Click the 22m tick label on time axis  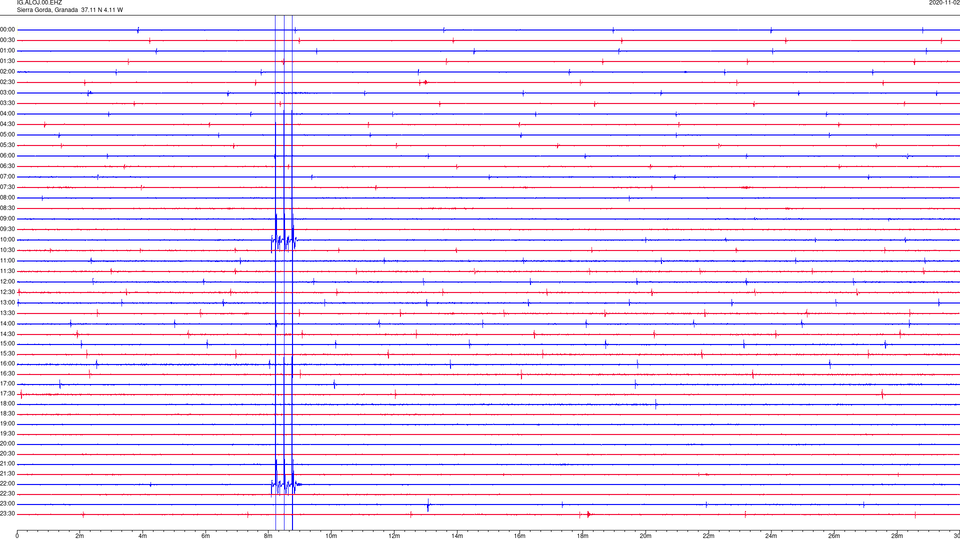708,536
